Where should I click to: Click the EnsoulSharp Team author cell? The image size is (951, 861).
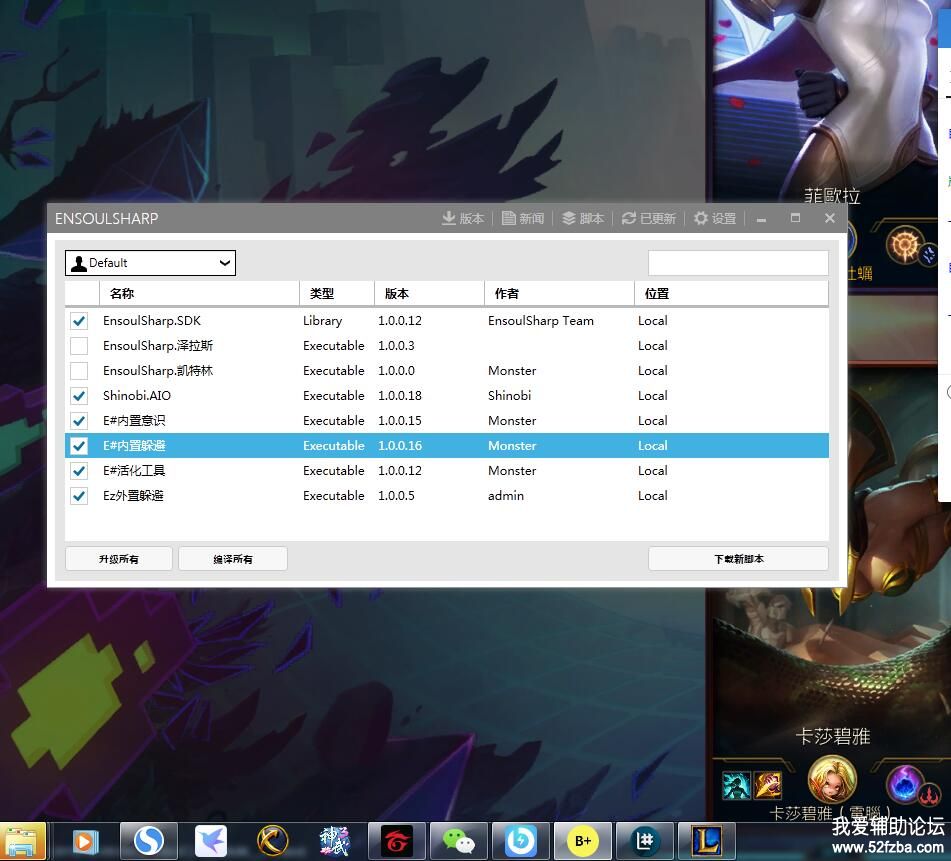[541, 321]
